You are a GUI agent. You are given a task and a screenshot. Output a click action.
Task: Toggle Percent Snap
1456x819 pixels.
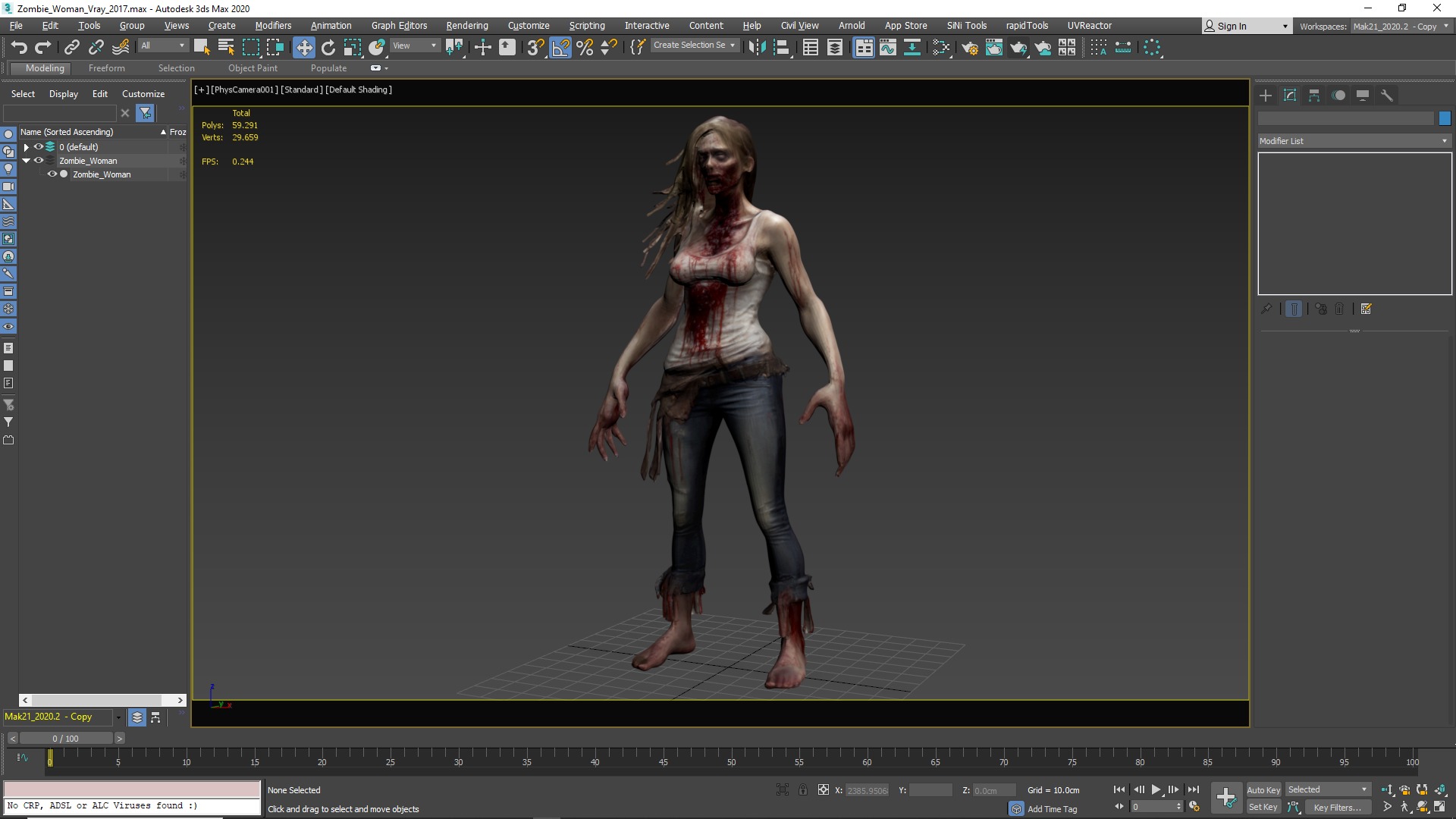[585, 48]
